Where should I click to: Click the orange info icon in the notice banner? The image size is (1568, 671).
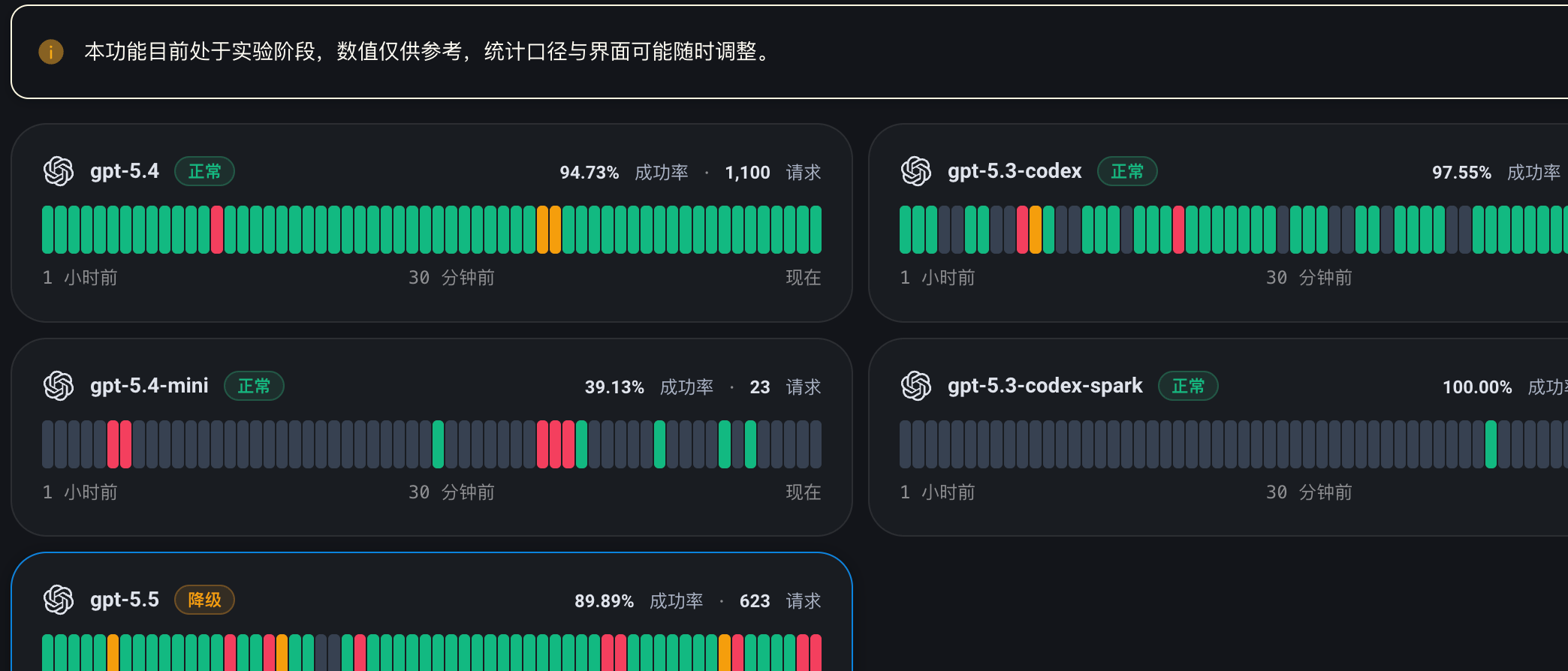(x=51, y=52)
